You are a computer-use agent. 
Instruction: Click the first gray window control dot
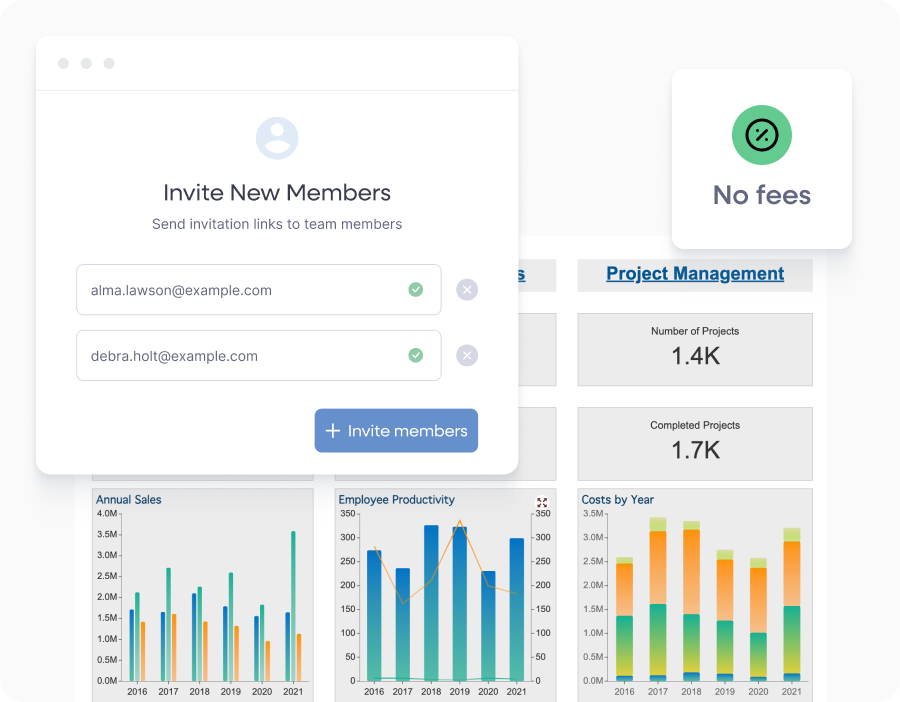click(63, 63)
